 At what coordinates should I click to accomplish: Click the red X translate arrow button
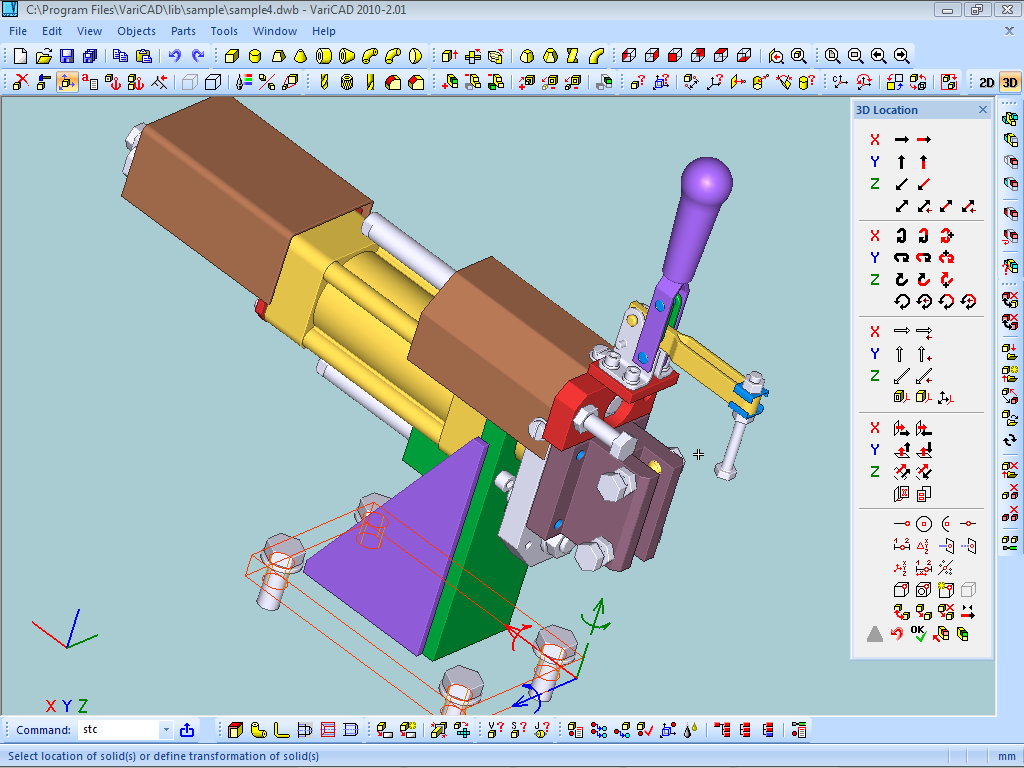923,139
